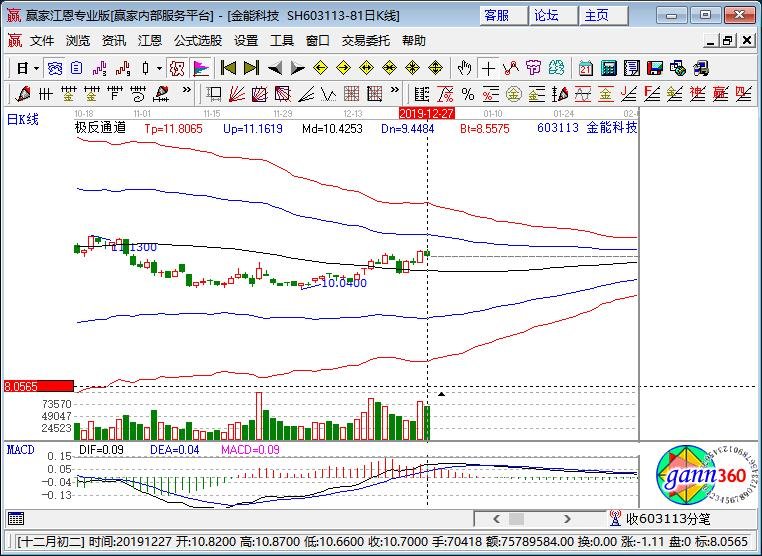Open the calendar icon showing 21

[x=586, y=68]
